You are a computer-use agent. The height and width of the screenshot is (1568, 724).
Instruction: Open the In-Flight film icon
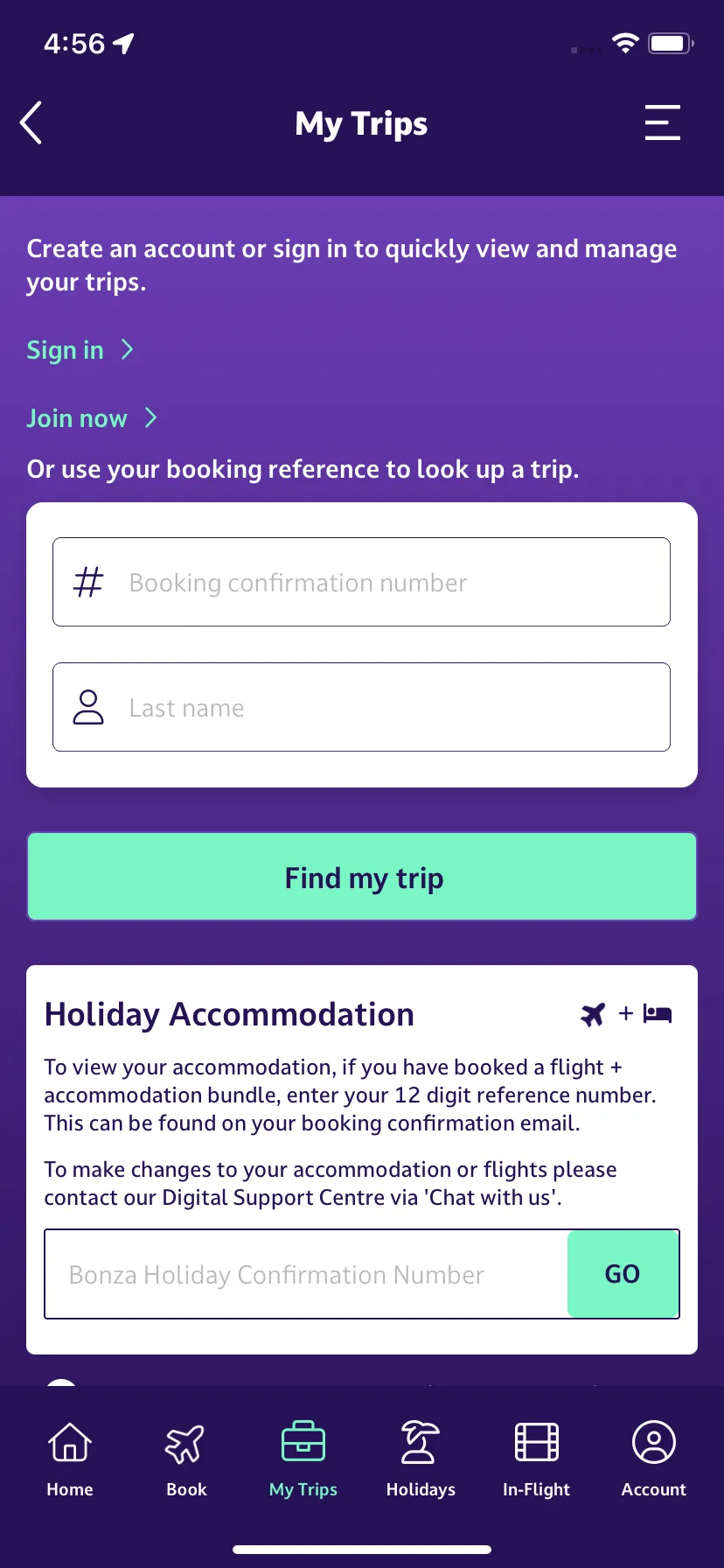(x=537, y=1442)
